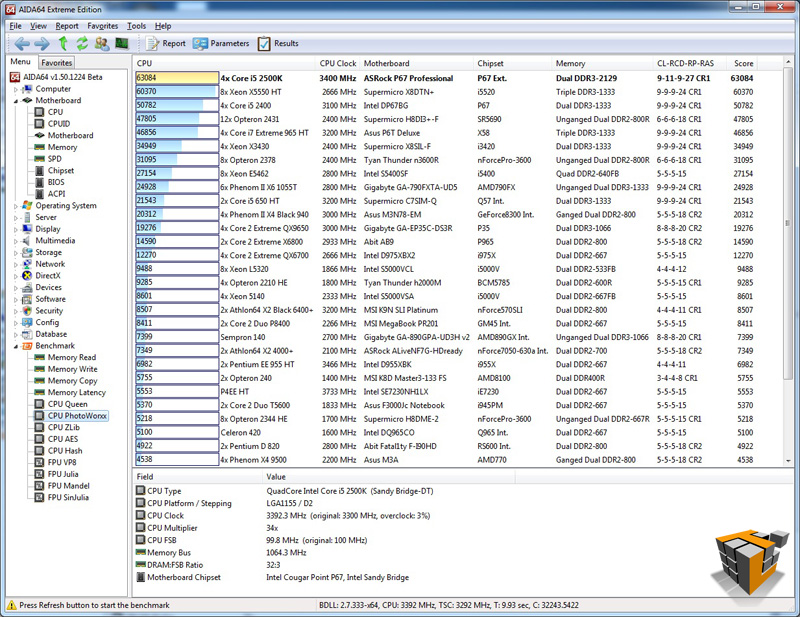Screen dimensions: 800x617
Task: Select the BIOS tree item
Action: (56, 182)
